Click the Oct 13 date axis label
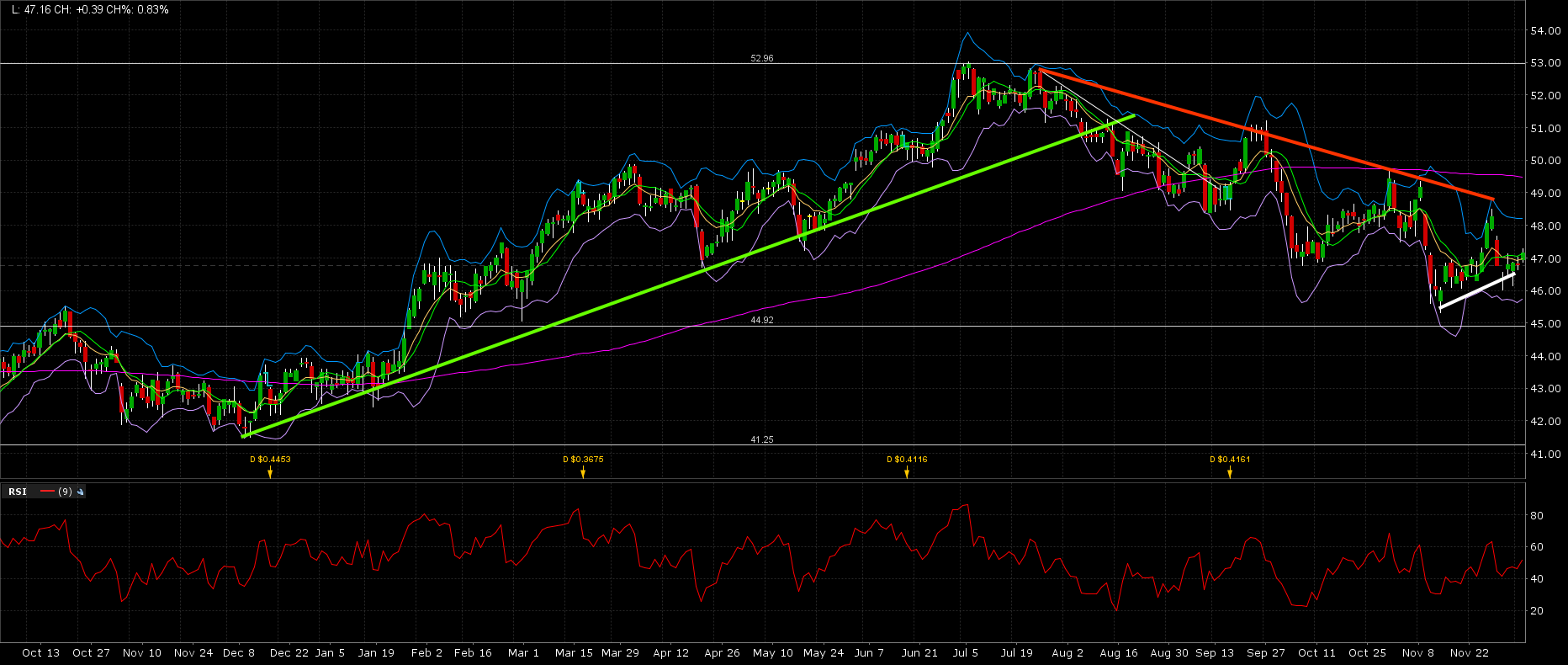1568x665 pixels. (x=40, y=653)
